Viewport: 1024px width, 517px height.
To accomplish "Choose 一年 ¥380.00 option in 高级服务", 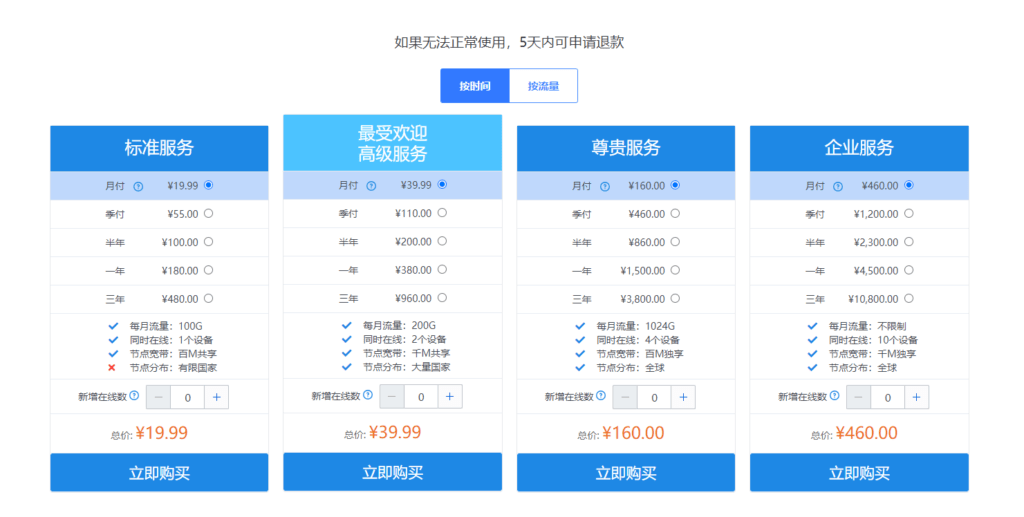I will pyautogui.click(x=441, y=269).
